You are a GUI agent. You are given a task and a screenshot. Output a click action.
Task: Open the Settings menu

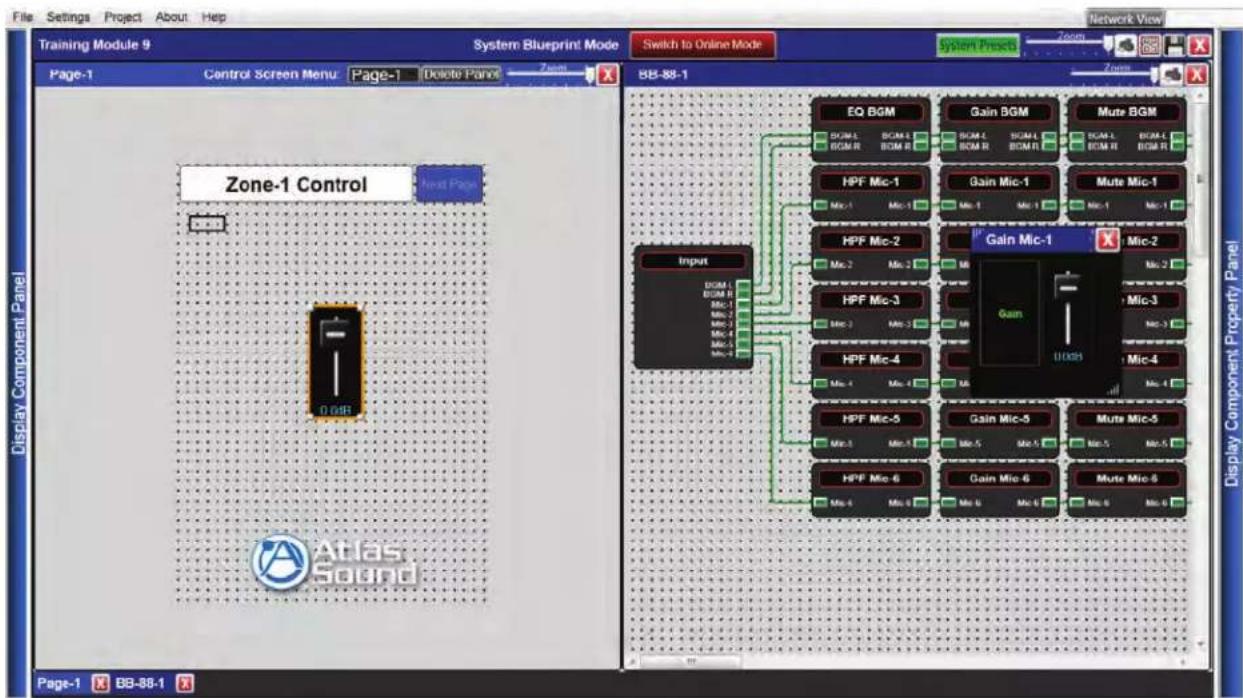coord(69,17)
